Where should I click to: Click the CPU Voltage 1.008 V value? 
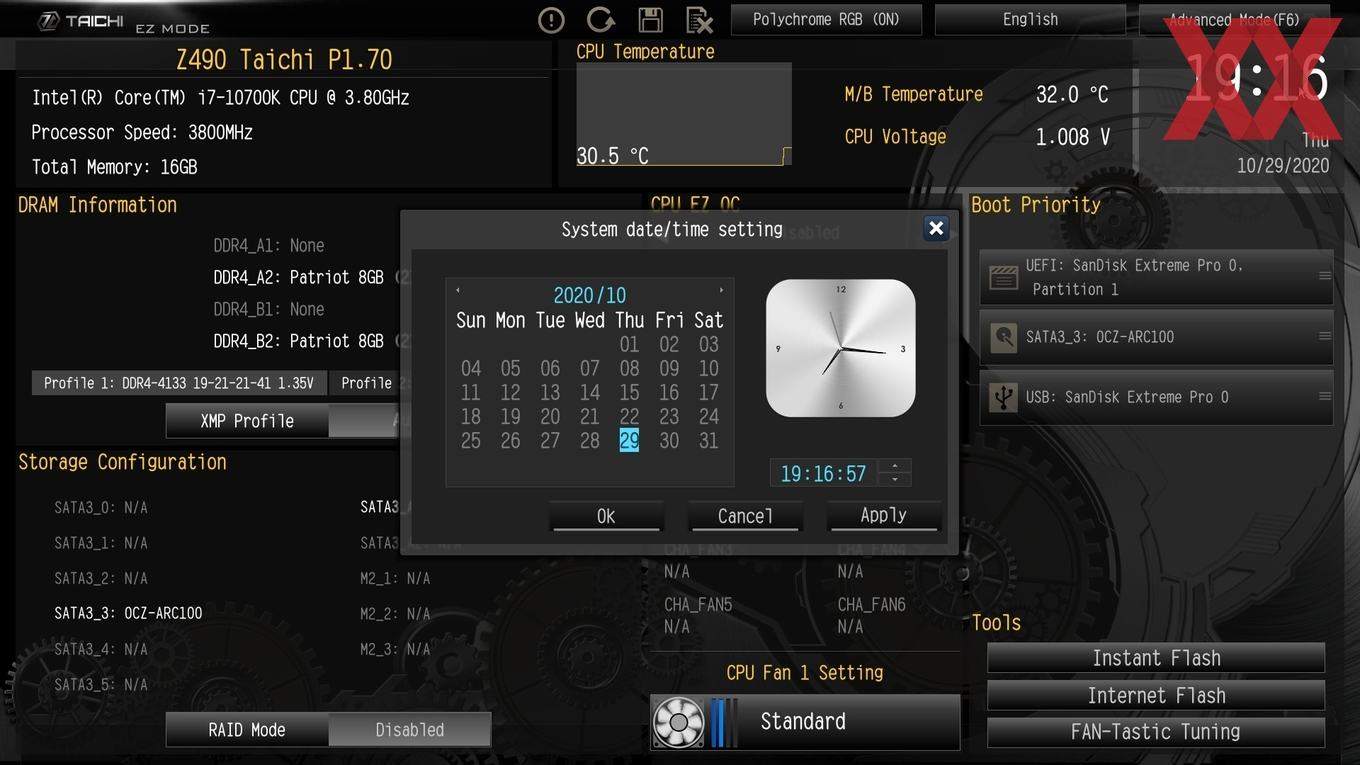tap(1072, 137)
